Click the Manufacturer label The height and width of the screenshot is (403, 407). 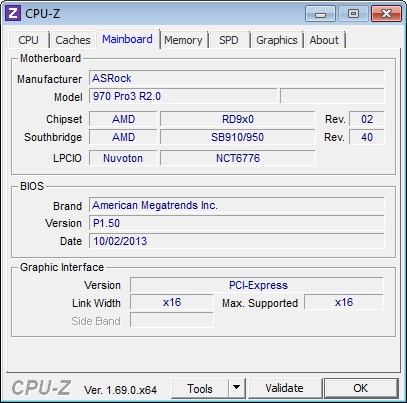pos(49,79)
